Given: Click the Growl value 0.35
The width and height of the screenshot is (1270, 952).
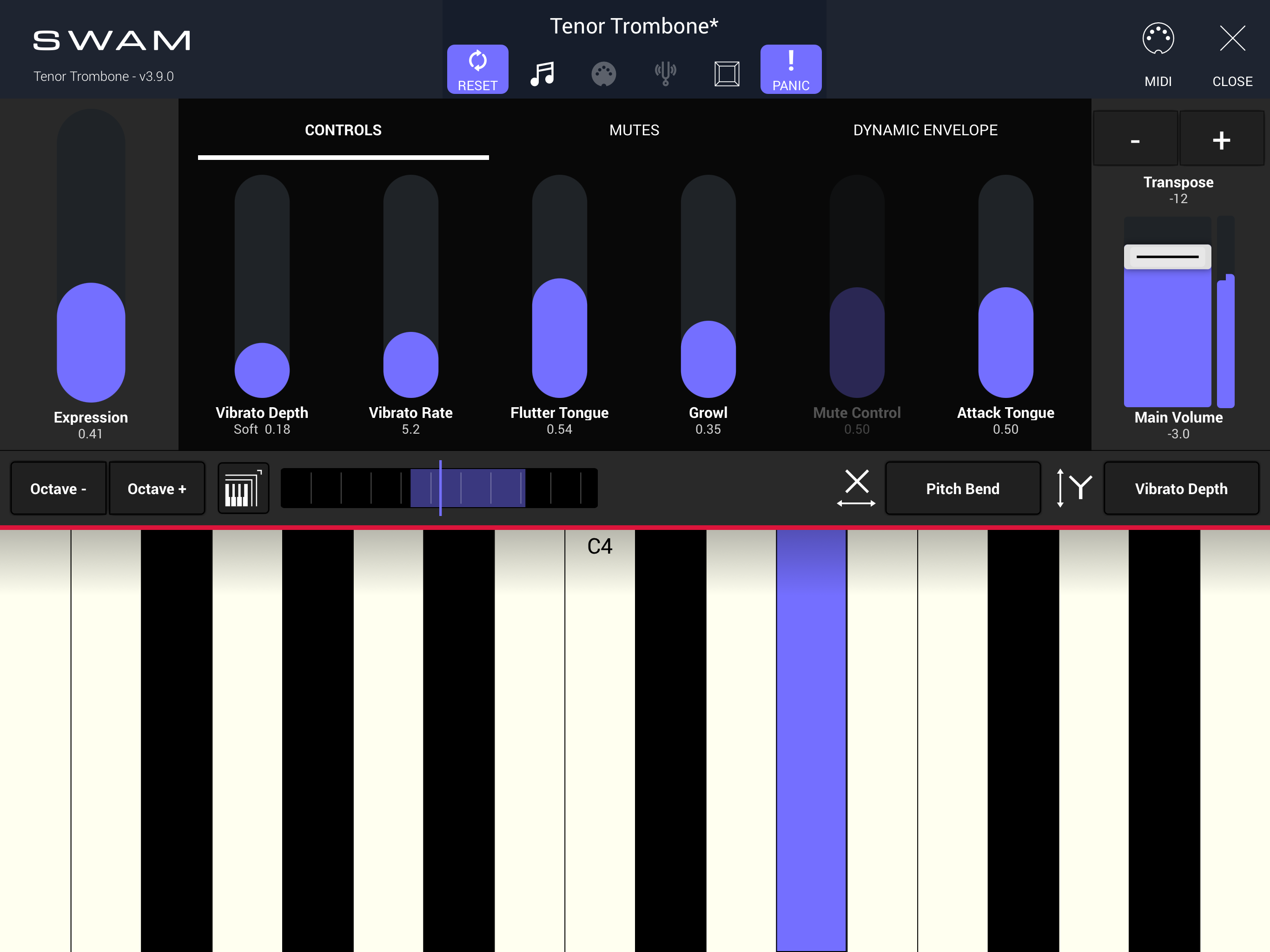Looking at the screenshot, I should click(x=708, y=430).
